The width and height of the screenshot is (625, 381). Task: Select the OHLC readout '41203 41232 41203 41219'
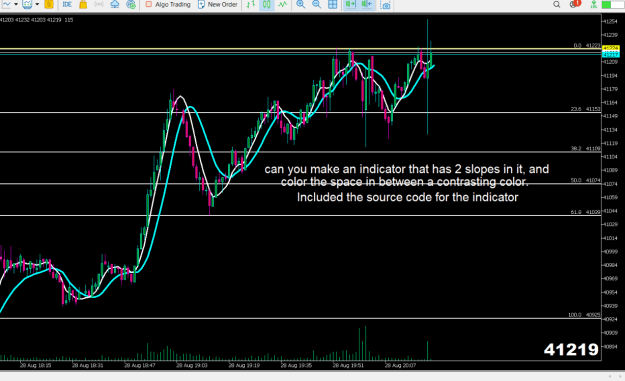point(30,20)
